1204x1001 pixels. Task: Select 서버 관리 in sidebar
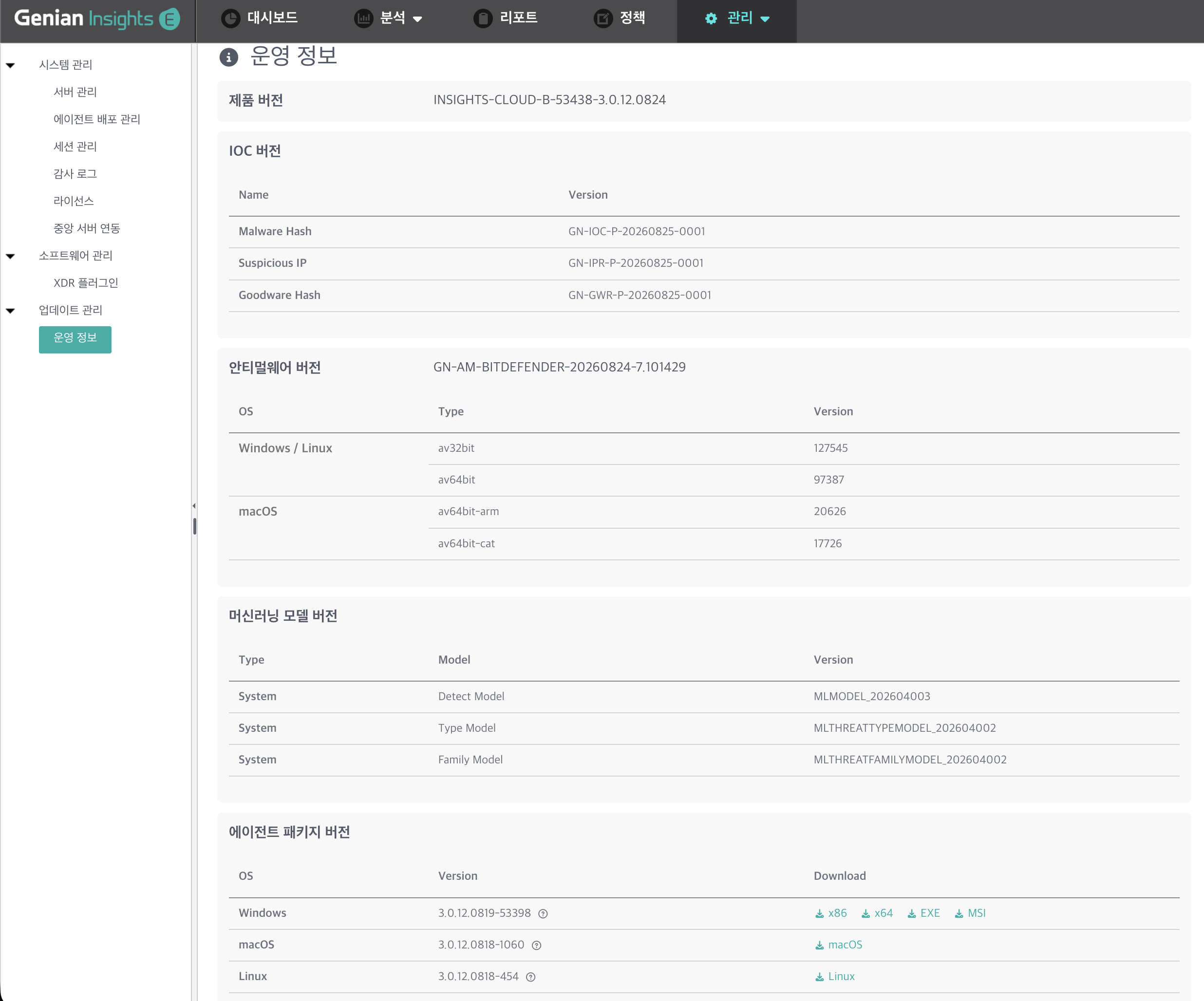[x=75, y=92]
